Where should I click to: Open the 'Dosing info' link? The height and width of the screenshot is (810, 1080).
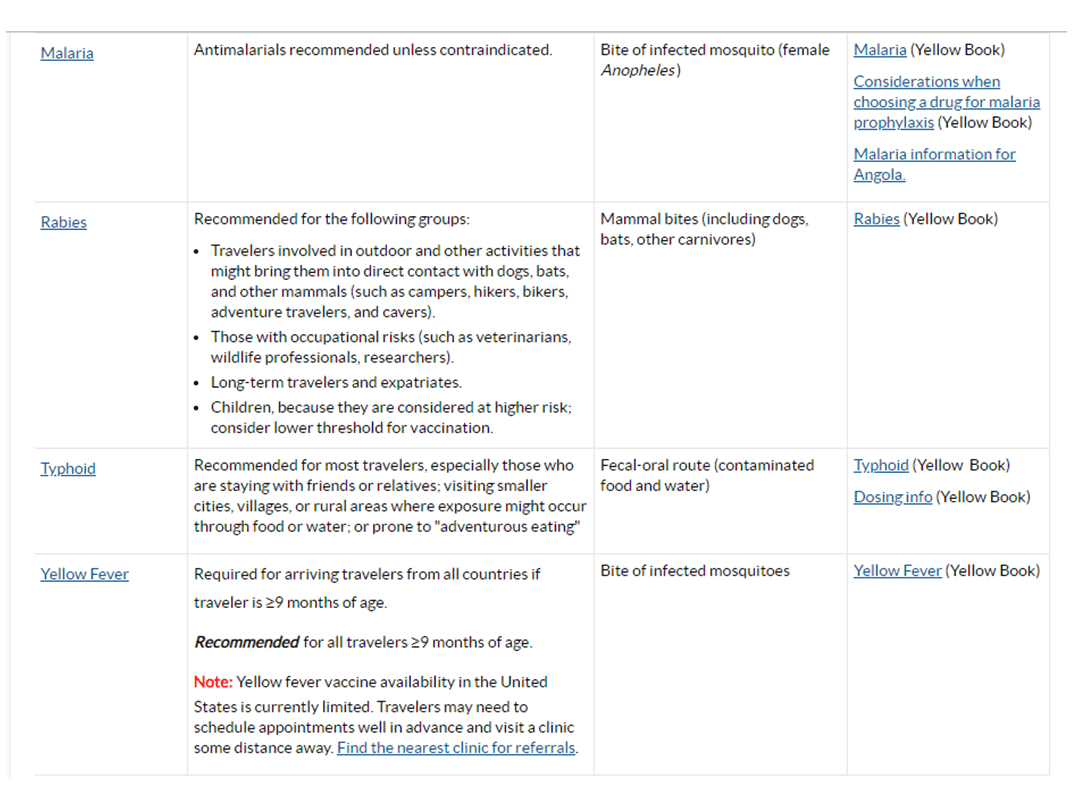coord(892,497)
